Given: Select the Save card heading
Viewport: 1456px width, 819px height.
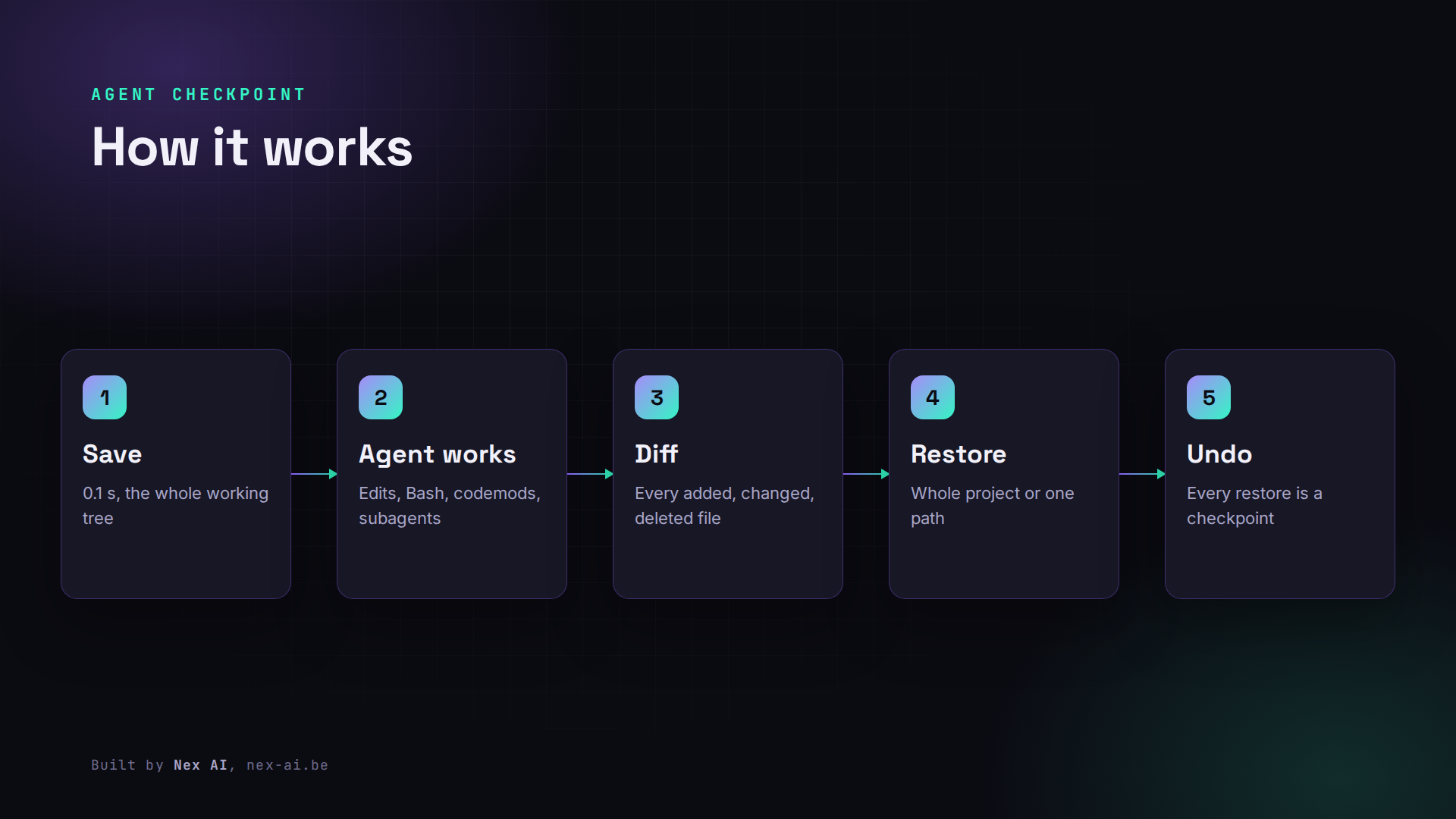Looking at the screenshot, I should coord(112,454).
